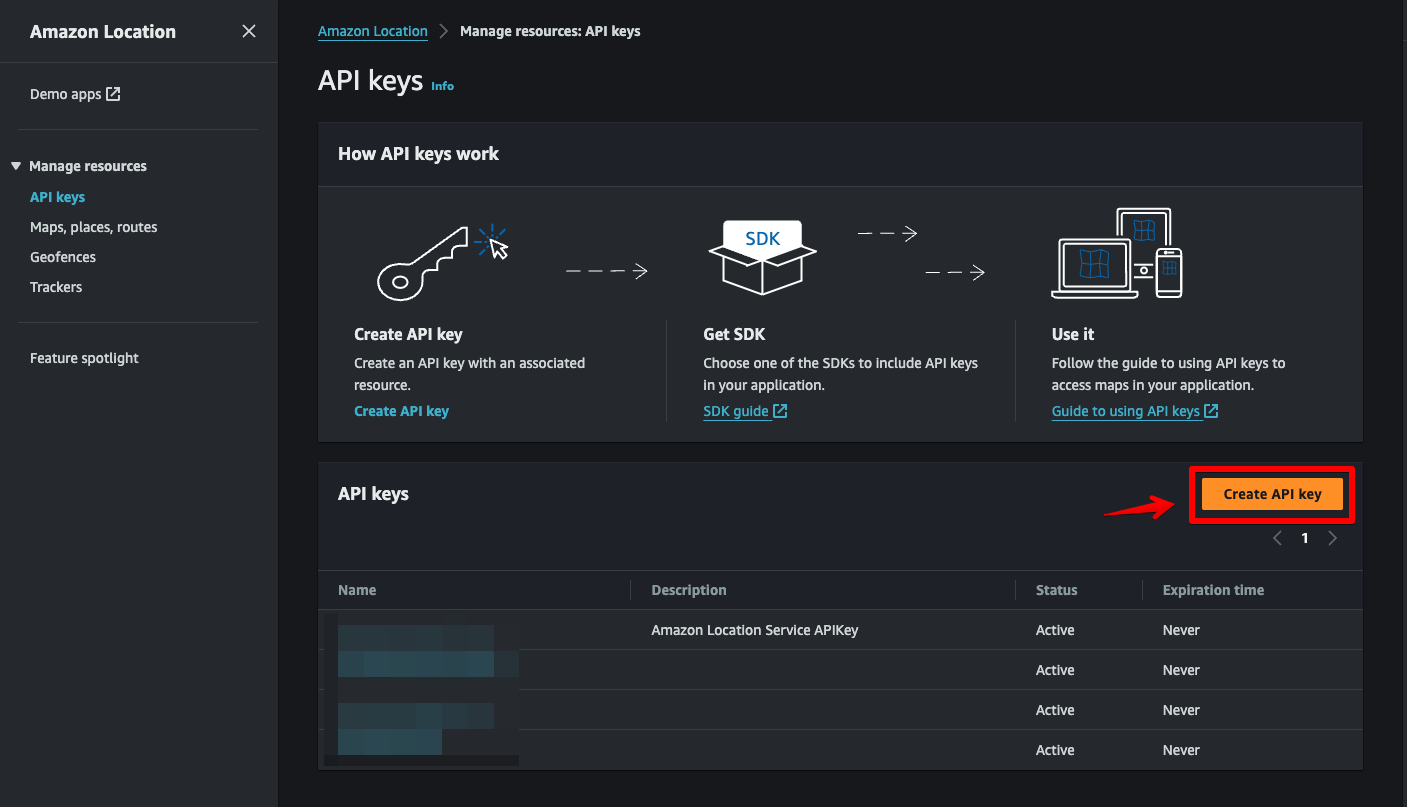Screen dimensions: 1407x807
Task: Click external link icon beside Demo apps
Action: click(x=113, y=94)
